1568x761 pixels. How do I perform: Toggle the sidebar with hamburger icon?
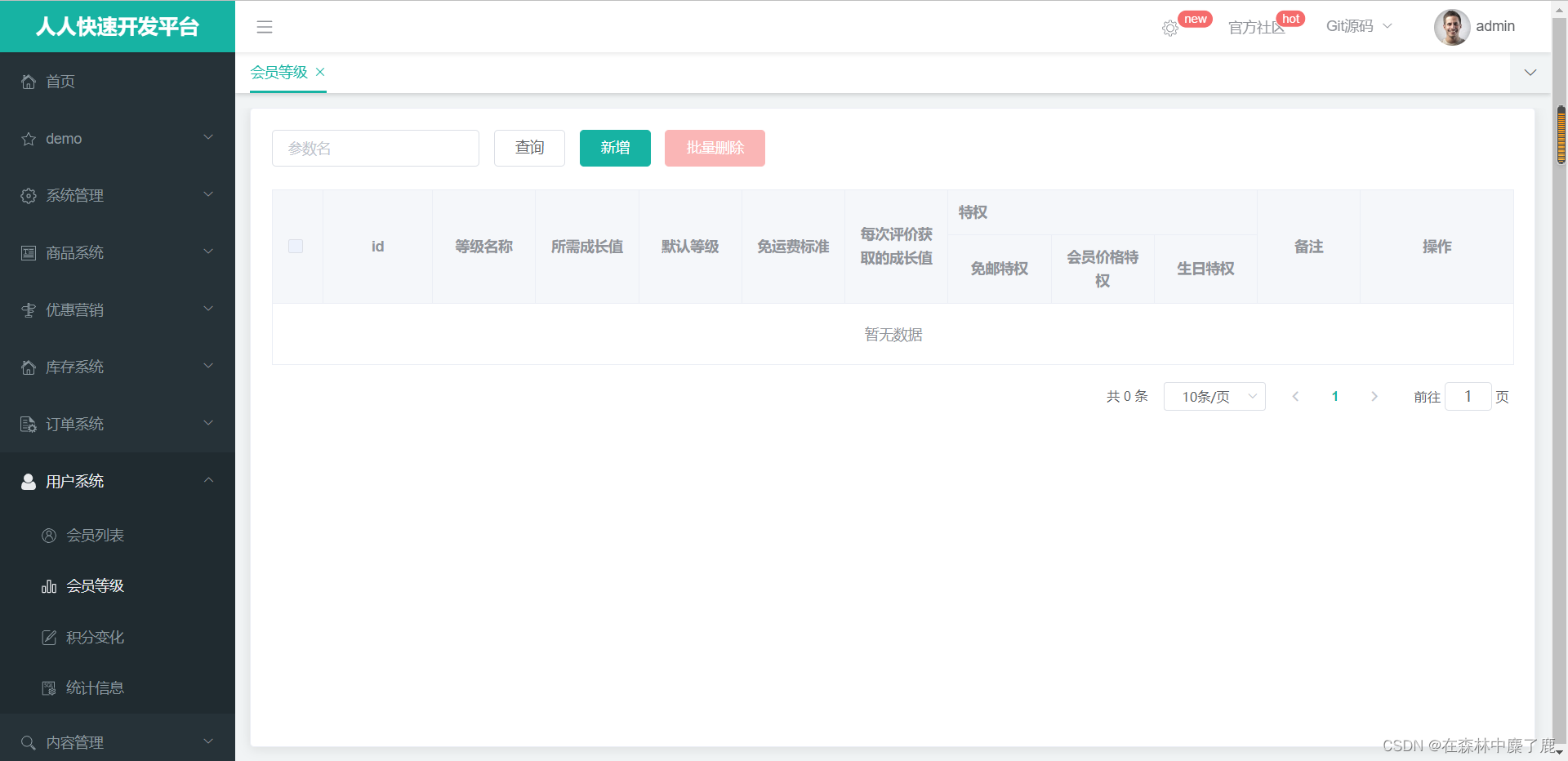click(x=265, y=27)
